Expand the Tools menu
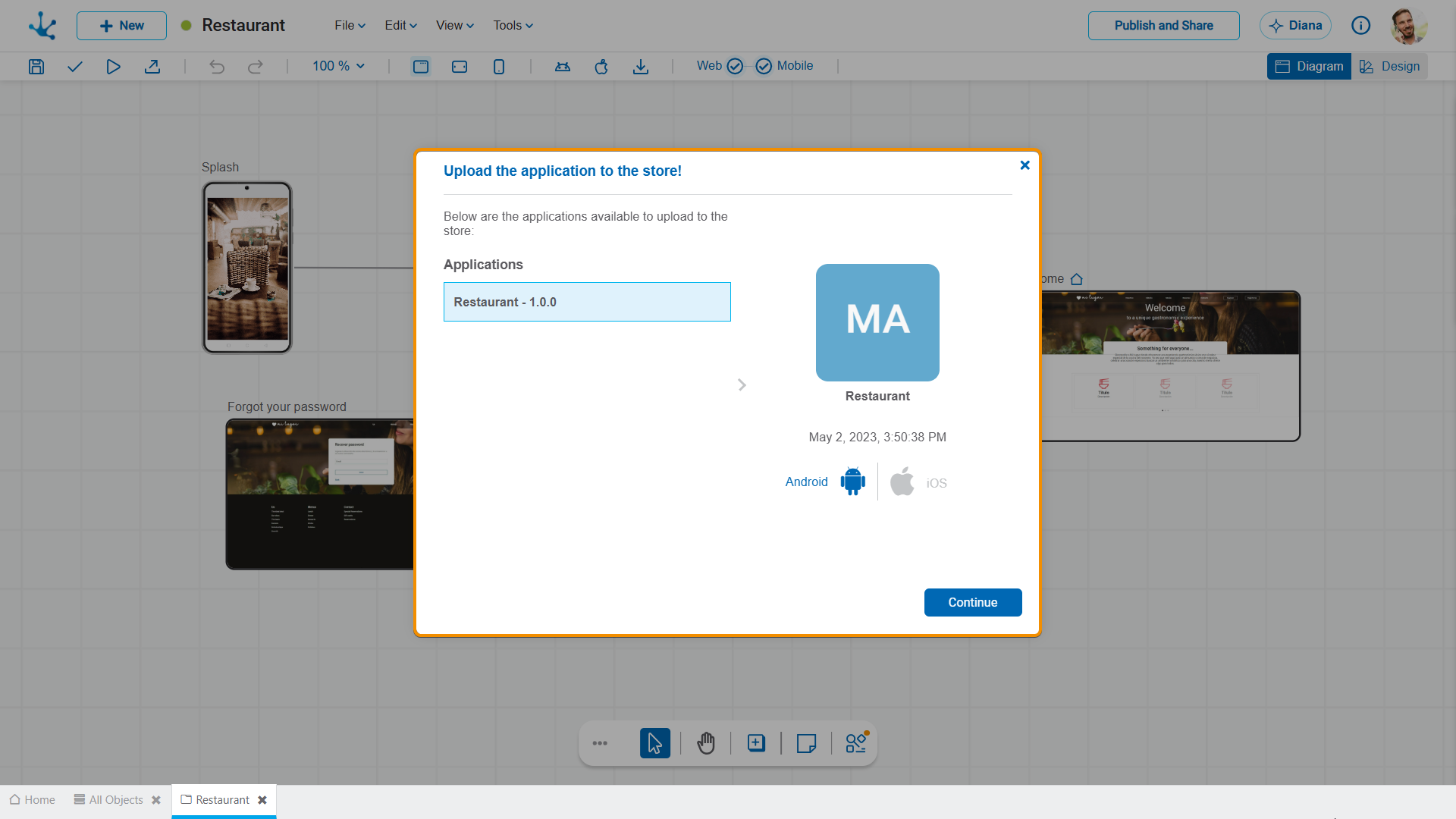Image resolution: width=1456 pixels, height=819 pixels. tap(513, 26)
